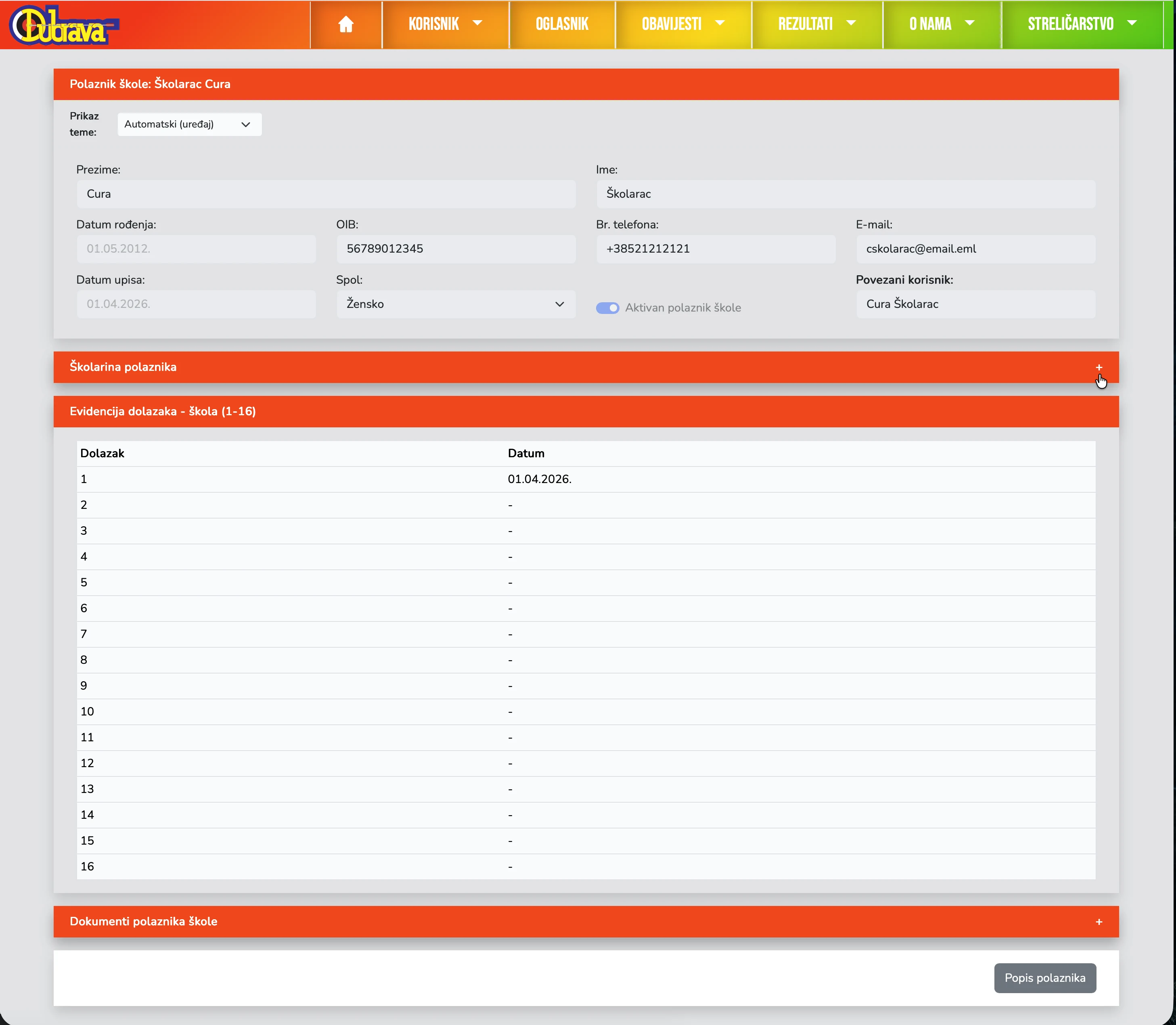Open the Prikaz teme dropdown

click(189, 124)
